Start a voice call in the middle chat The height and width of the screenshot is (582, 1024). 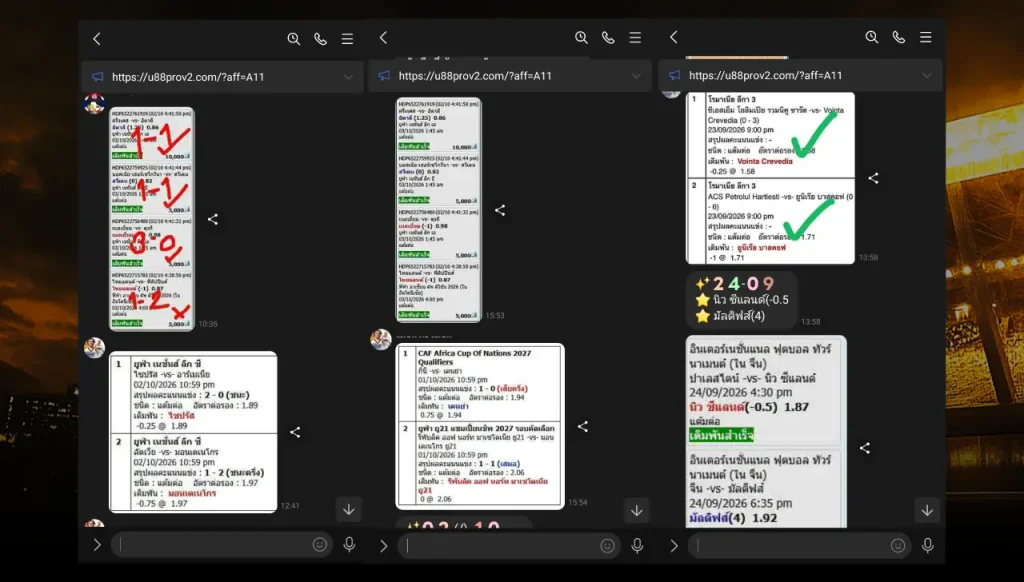point(608,38)
